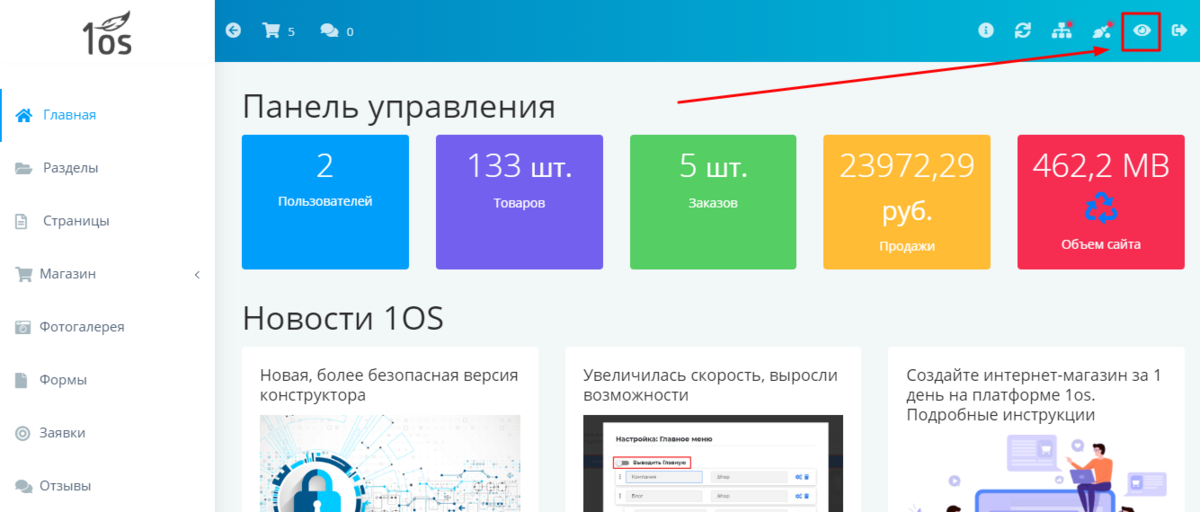Click the home icon beside Главная
This screenshot has height=512, width=1200.
coord(24,115)
